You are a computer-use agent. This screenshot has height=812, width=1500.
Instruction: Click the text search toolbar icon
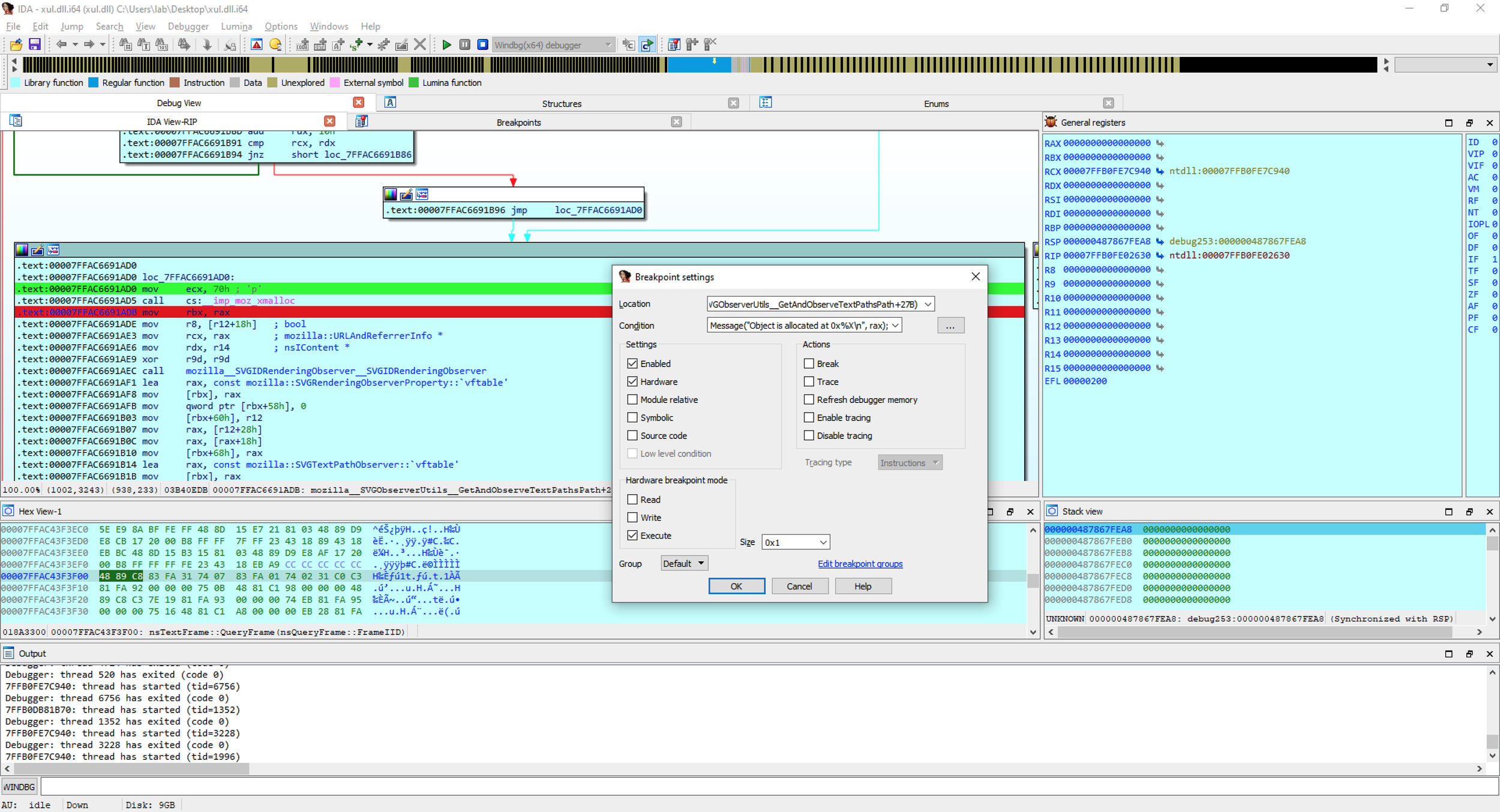144,44
